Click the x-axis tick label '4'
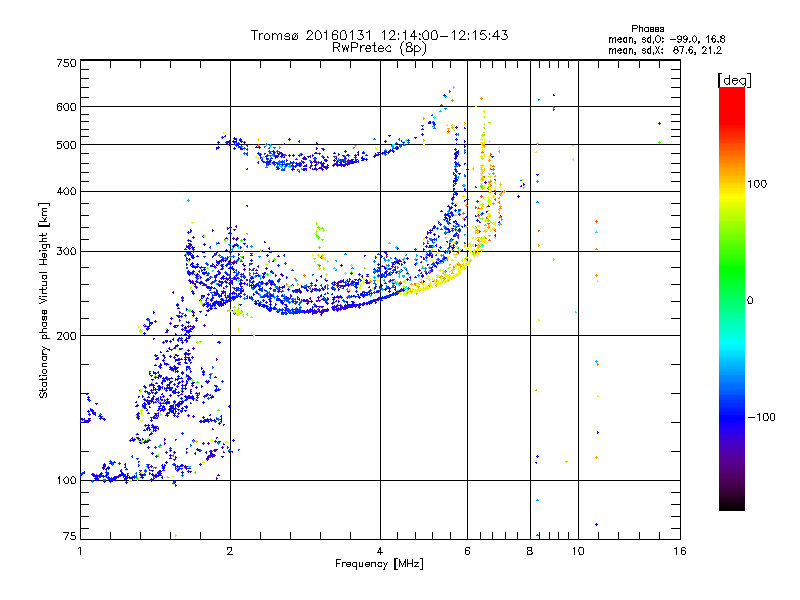This screenshot has height=600, width=800. [x=380, y=551]
